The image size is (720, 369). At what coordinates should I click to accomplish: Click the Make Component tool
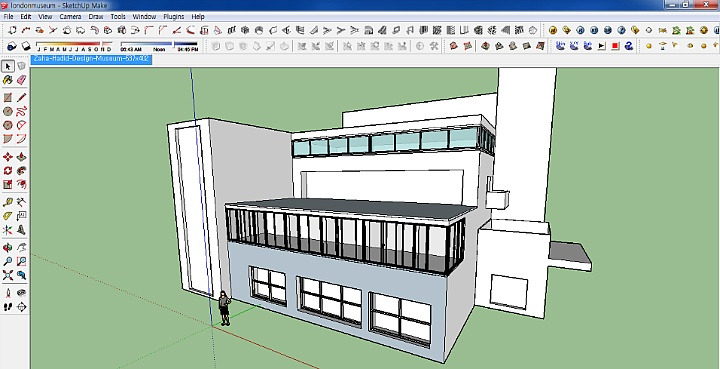coord(22,67)
